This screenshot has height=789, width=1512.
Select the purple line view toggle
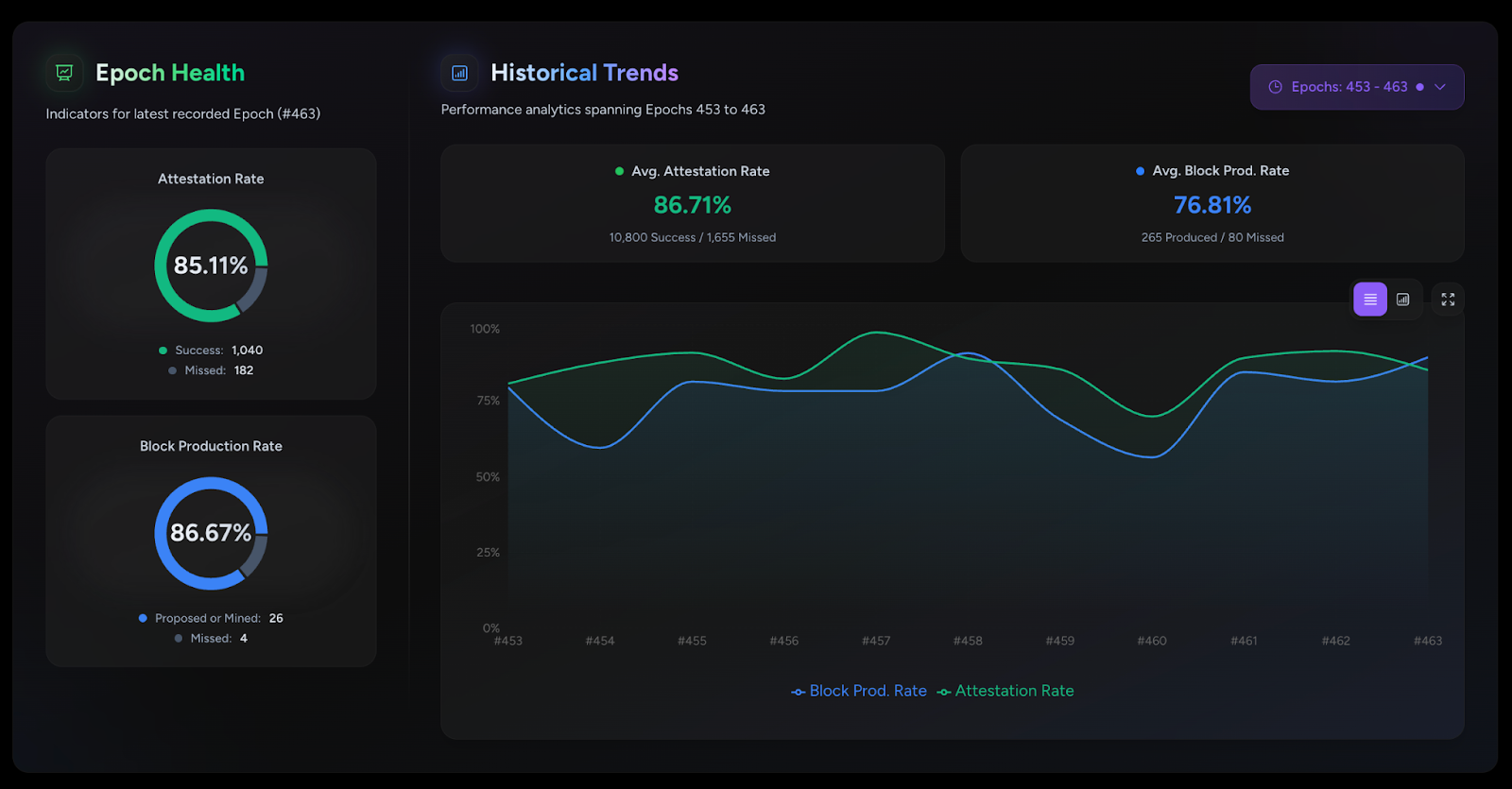(x=1369, y=300)
